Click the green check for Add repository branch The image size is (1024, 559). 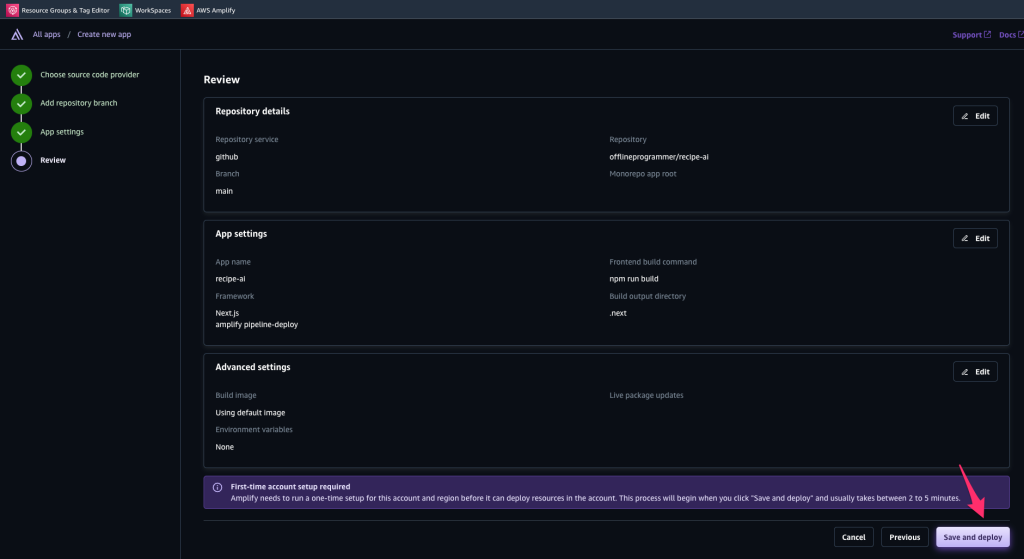click(22, 103)
